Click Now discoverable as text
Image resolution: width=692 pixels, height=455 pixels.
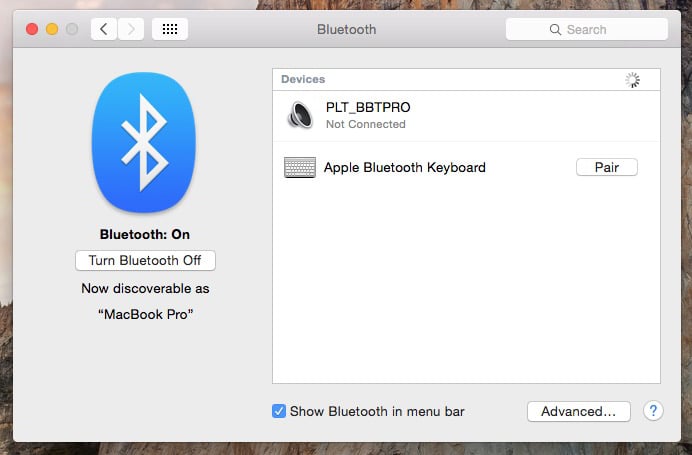145,289
